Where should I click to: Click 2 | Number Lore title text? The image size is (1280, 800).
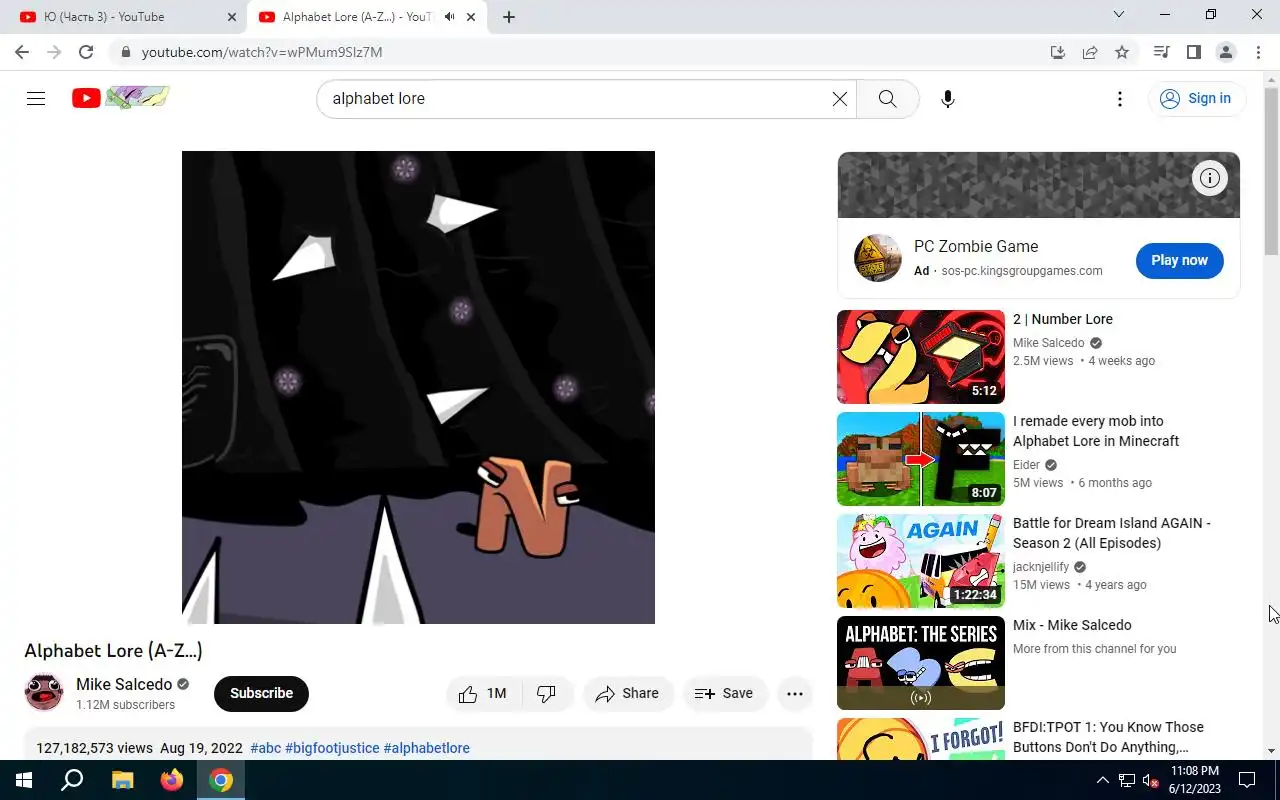tap(1063, 319)
